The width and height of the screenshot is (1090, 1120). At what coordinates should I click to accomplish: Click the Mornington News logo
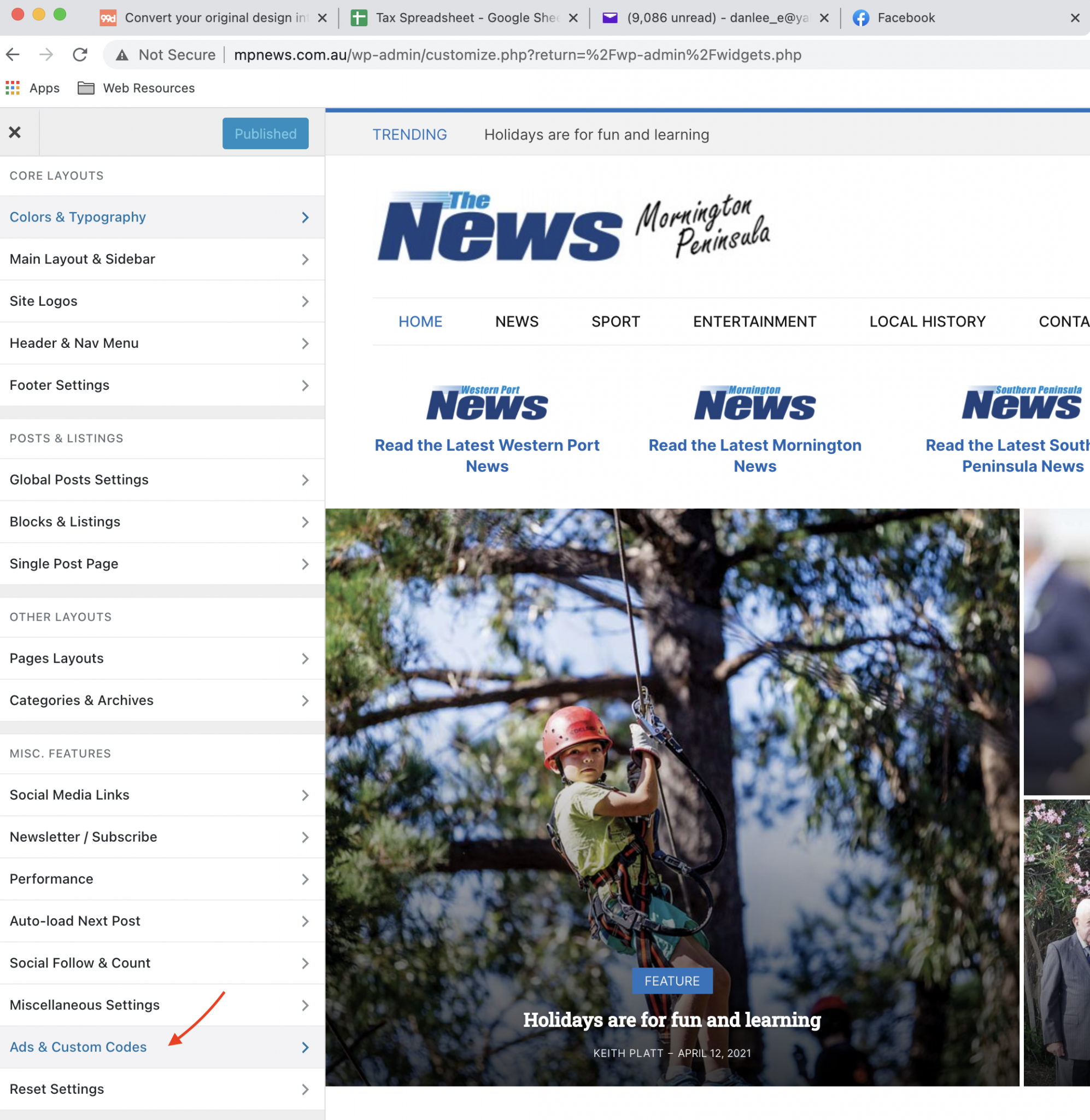(754, 403)
